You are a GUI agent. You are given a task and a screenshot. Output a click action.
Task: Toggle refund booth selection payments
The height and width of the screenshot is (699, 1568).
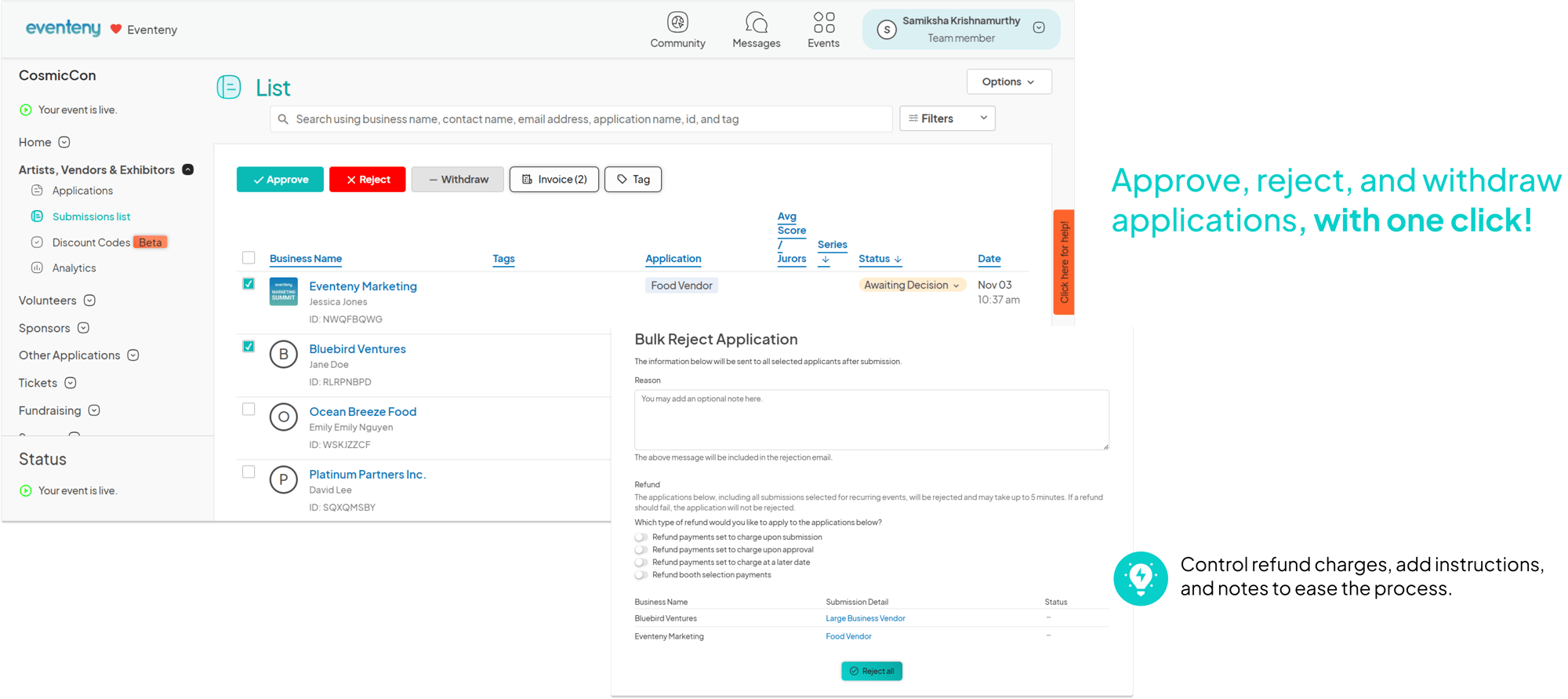[641, 575]
